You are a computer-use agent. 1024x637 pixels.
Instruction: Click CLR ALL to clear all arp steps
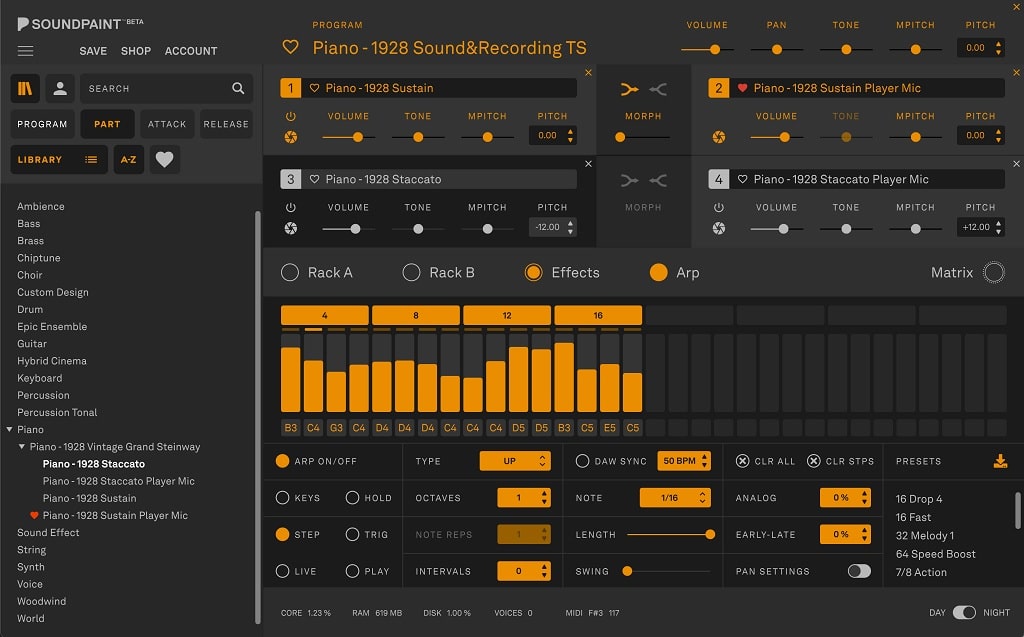(743, 461)
